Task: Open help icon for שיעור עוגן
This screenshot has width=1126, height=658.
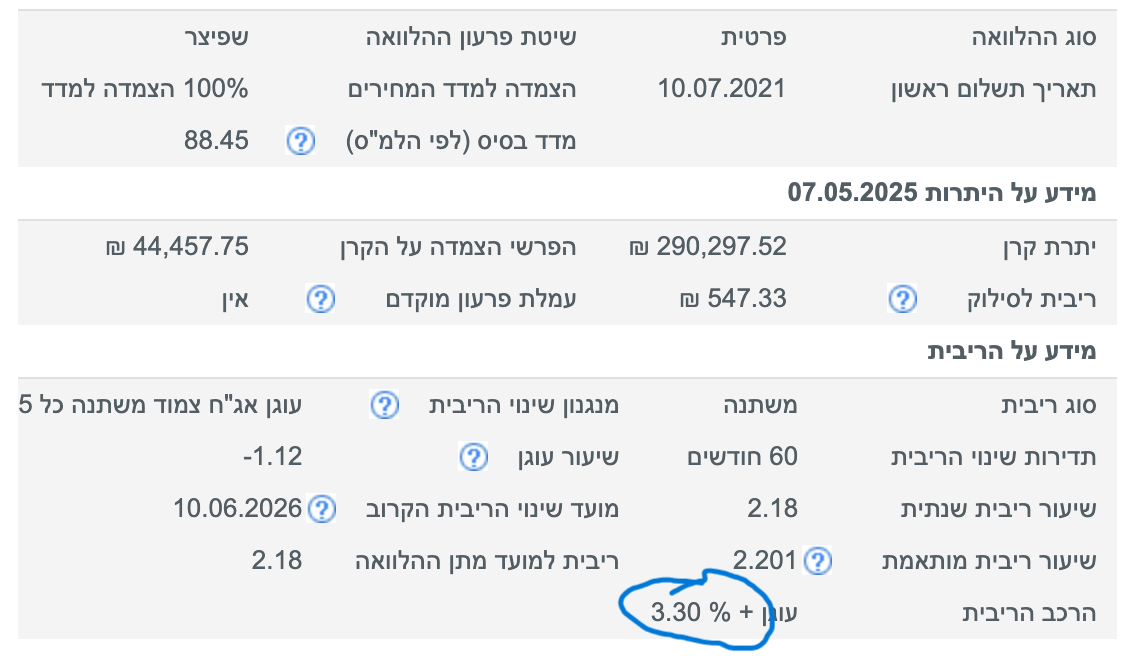Action: (473, 457)
